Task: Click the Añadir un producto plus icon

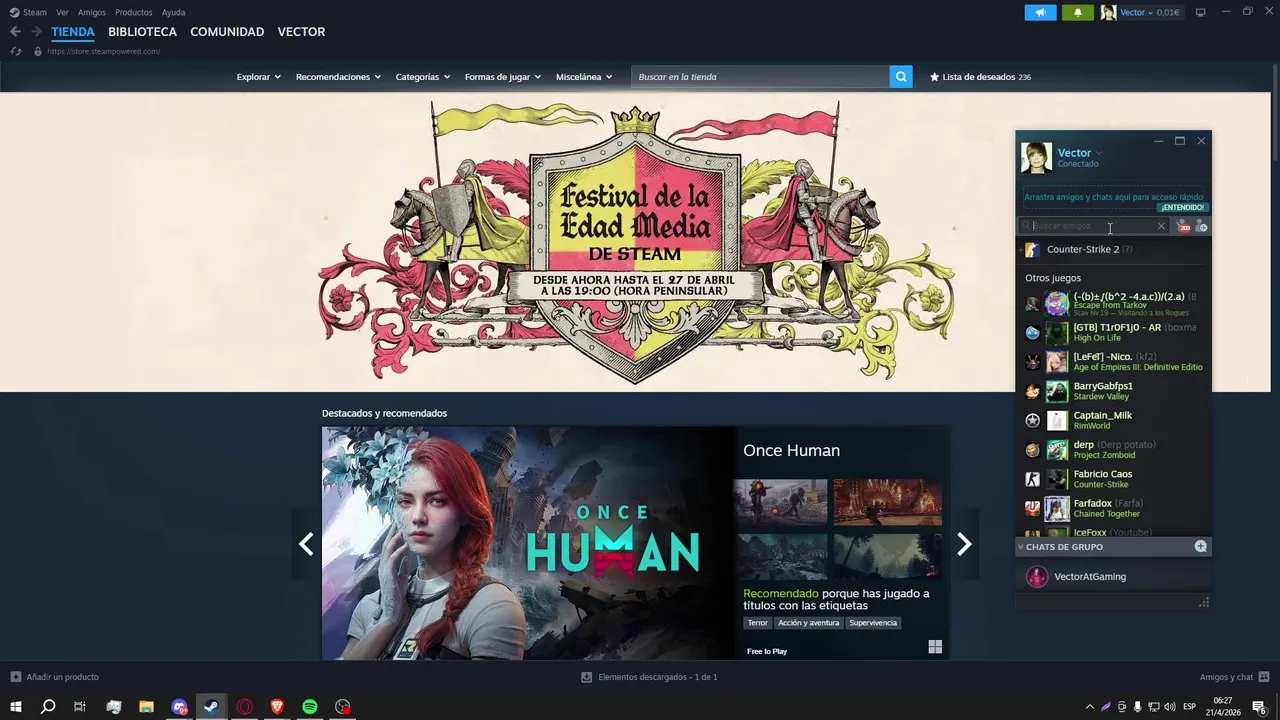Action: tap(15, 677)
